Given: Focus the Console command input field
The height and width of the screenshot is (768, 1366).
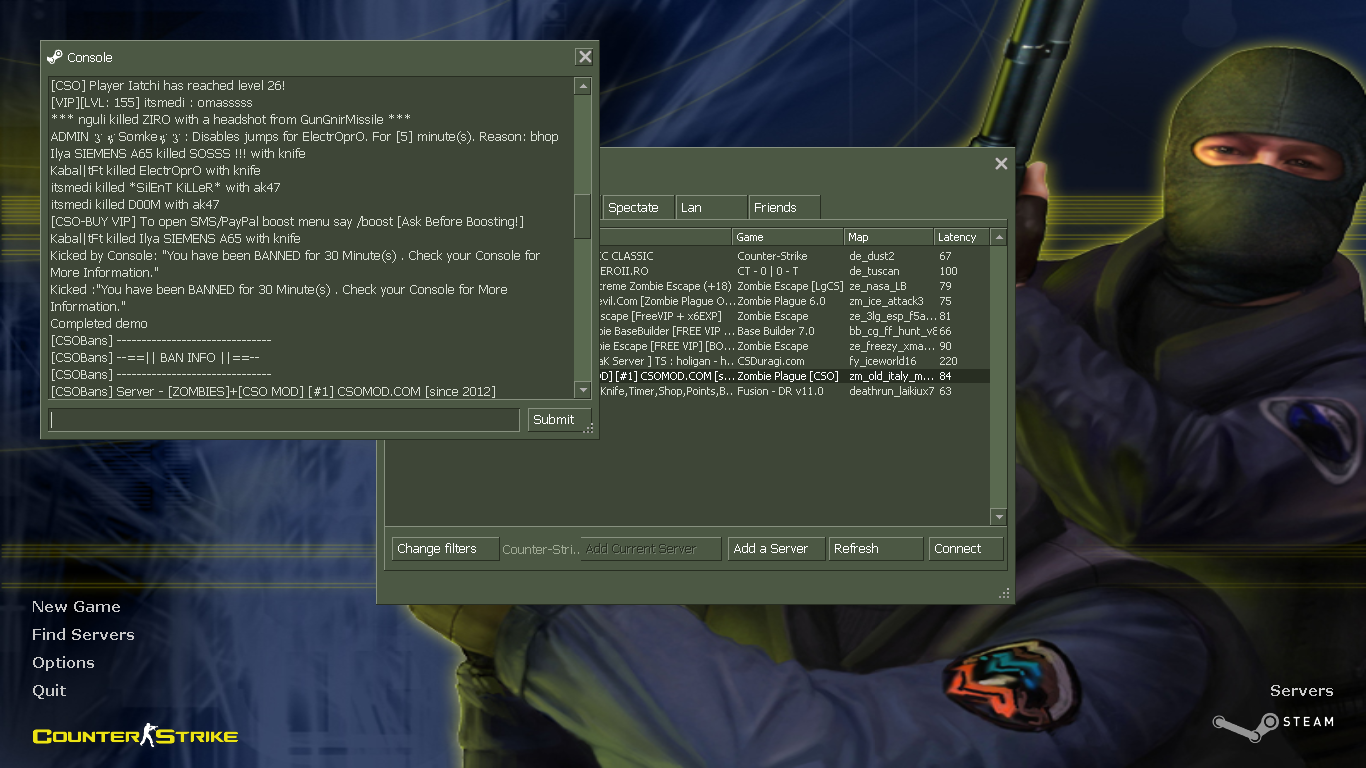Looking at the screenshot, I should [284, 420].
